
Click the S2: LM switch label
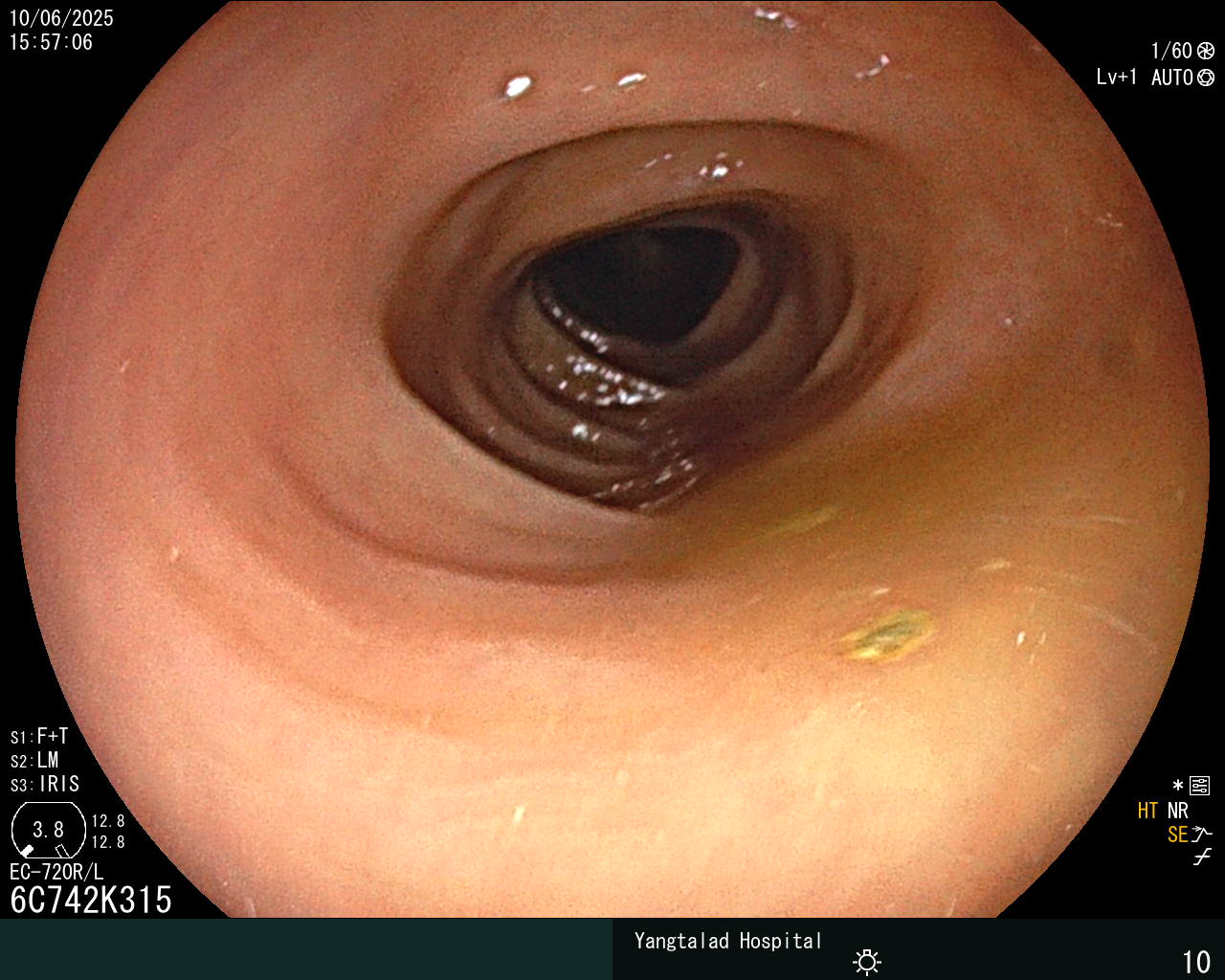pos(34,761)
